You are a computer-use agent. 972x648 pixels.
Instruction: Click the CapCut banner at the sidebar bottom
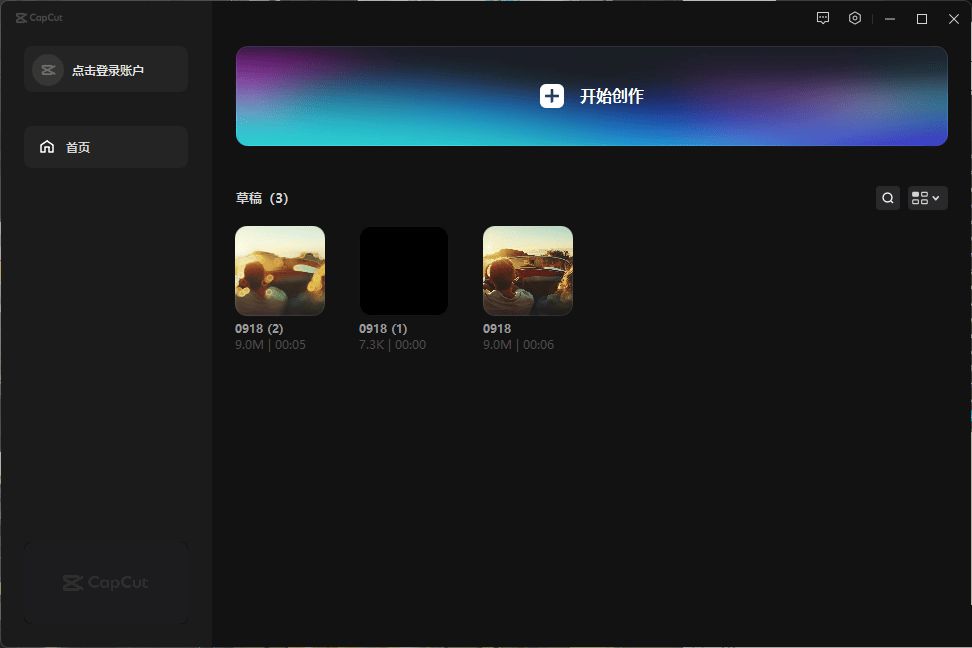tap(106, 582)
